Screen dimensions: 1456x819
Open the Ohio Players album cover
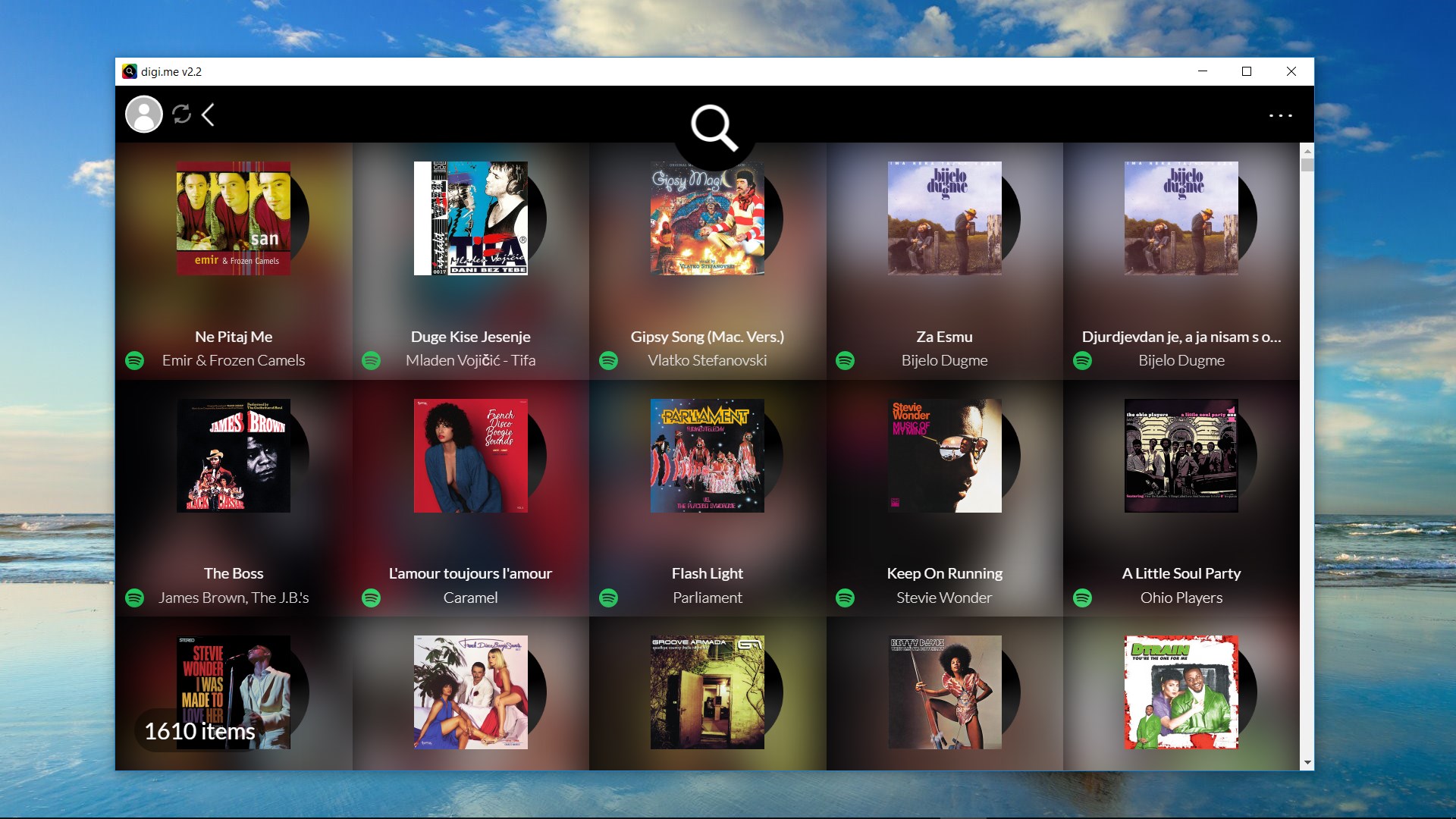1181,456
